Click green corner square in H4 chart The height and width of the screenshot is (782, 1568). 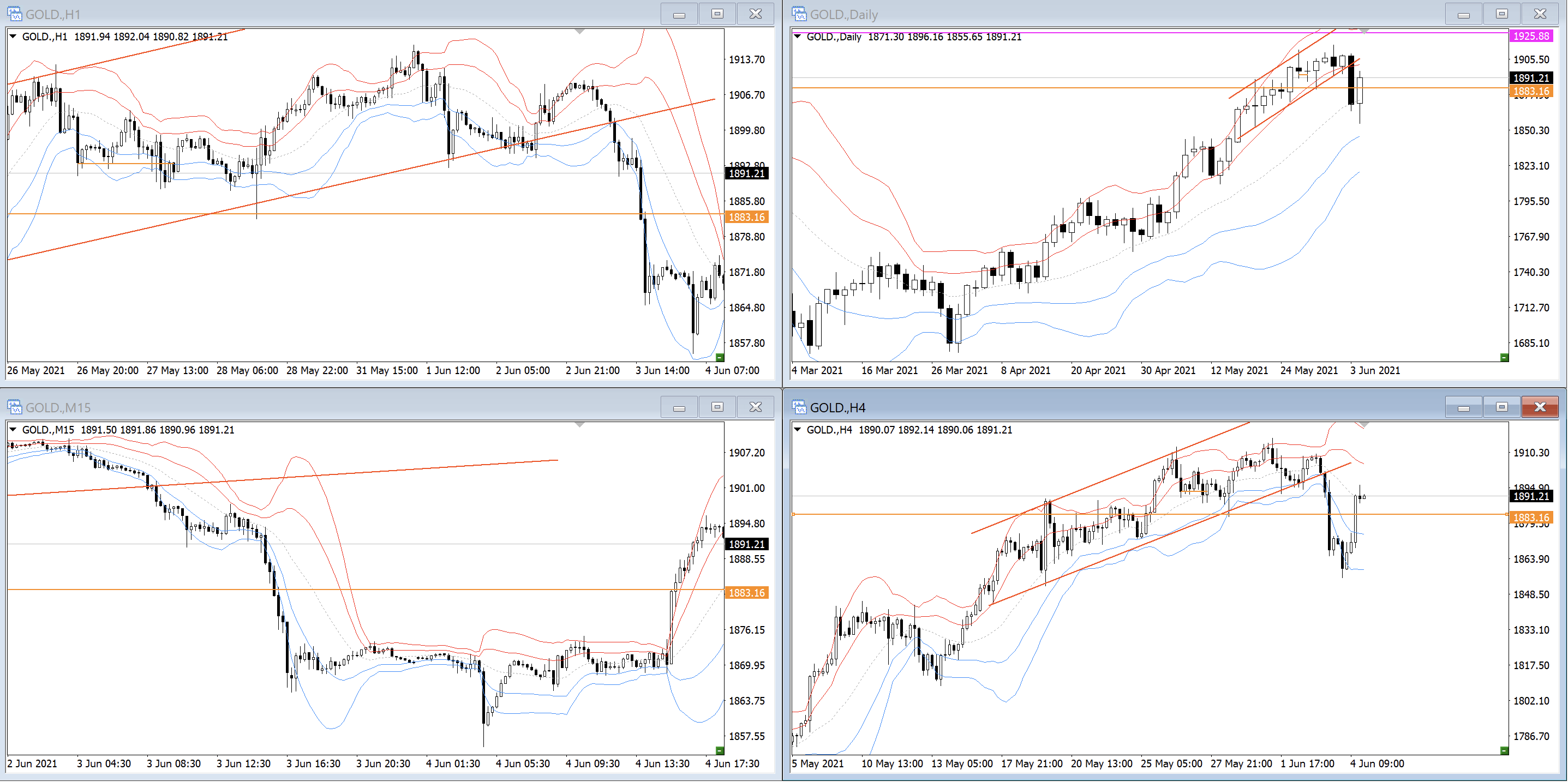click(1504, 750)
